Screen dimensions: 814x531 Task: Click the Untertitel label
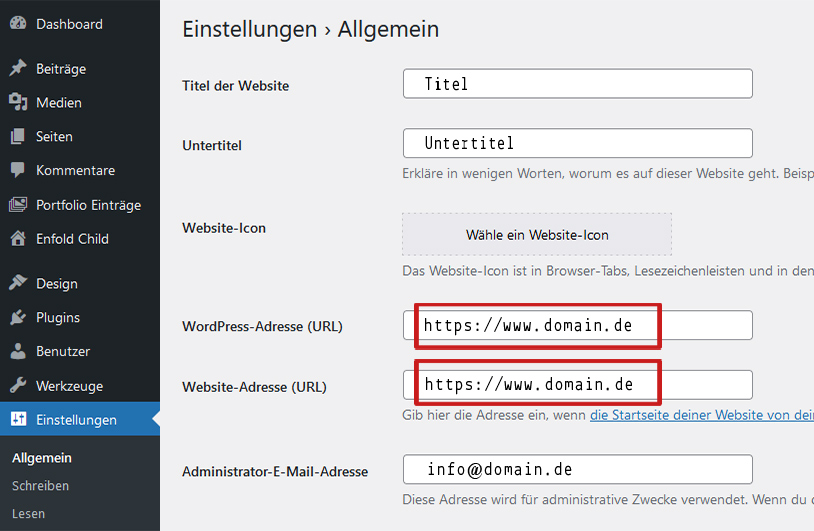[212, 145]
